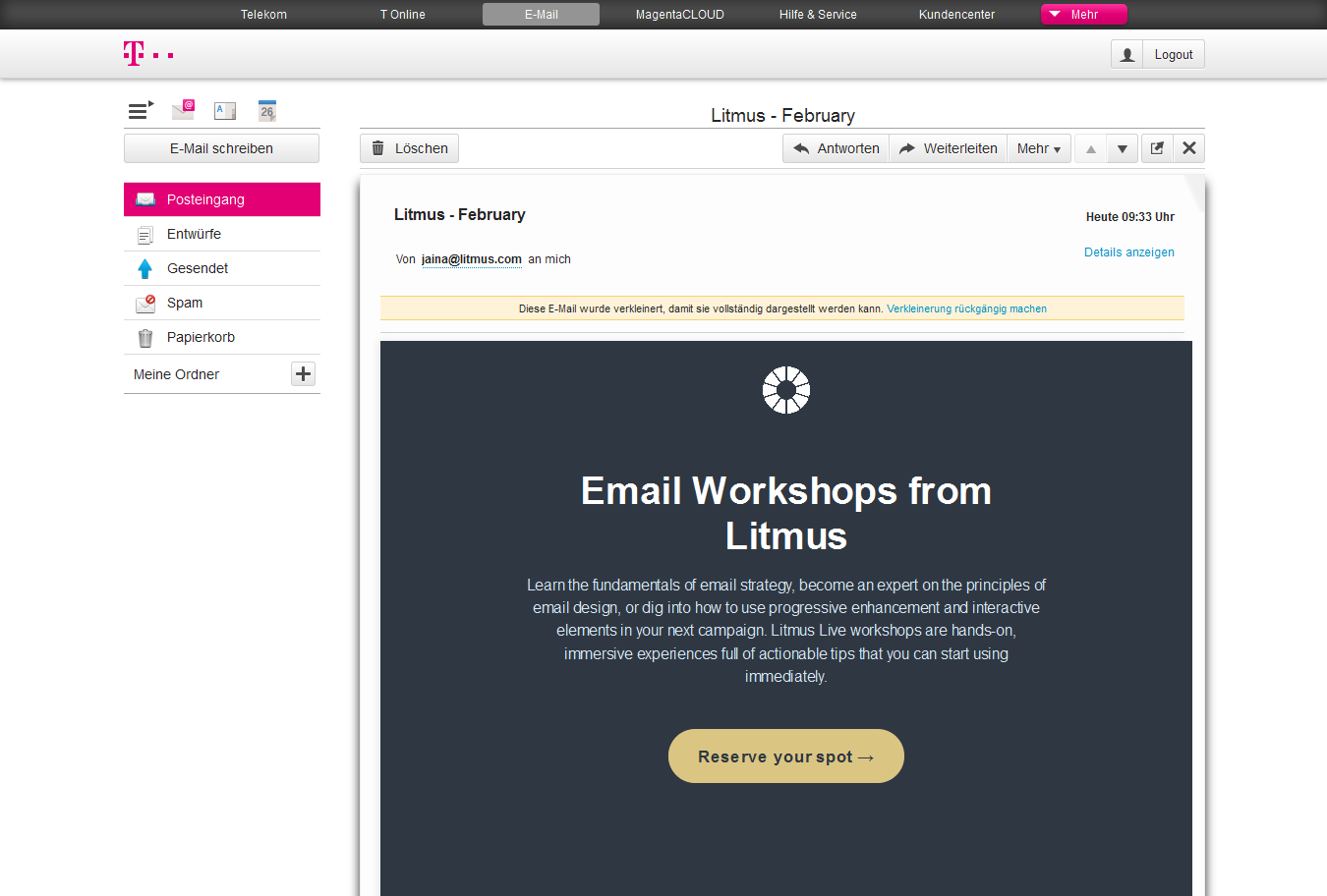Open the T Online navigation item
The image size is (1327, 896).
tap(403, 15)
